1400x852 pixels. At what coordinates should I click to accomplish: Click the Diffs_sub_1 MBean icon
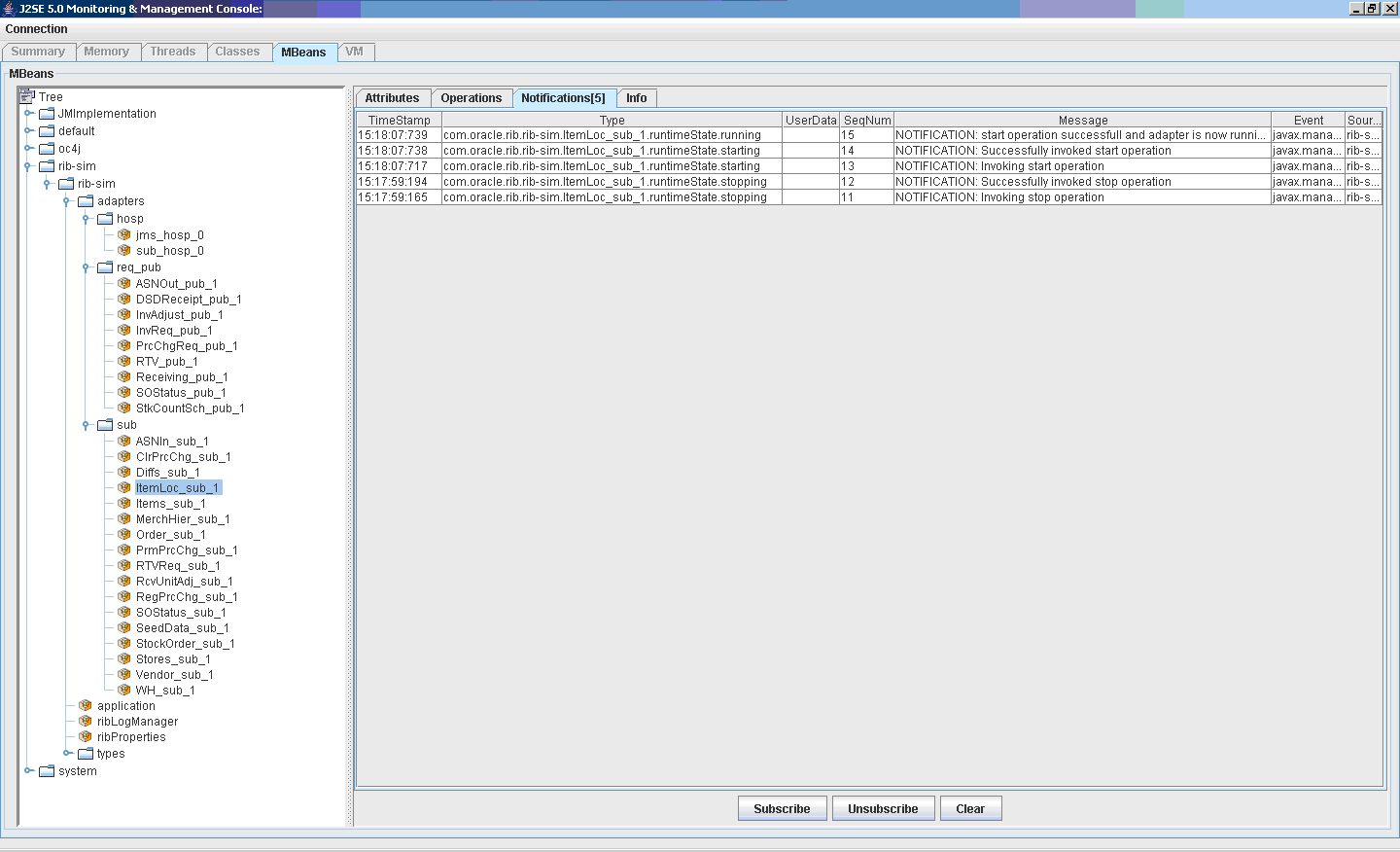tap(124, 472)
